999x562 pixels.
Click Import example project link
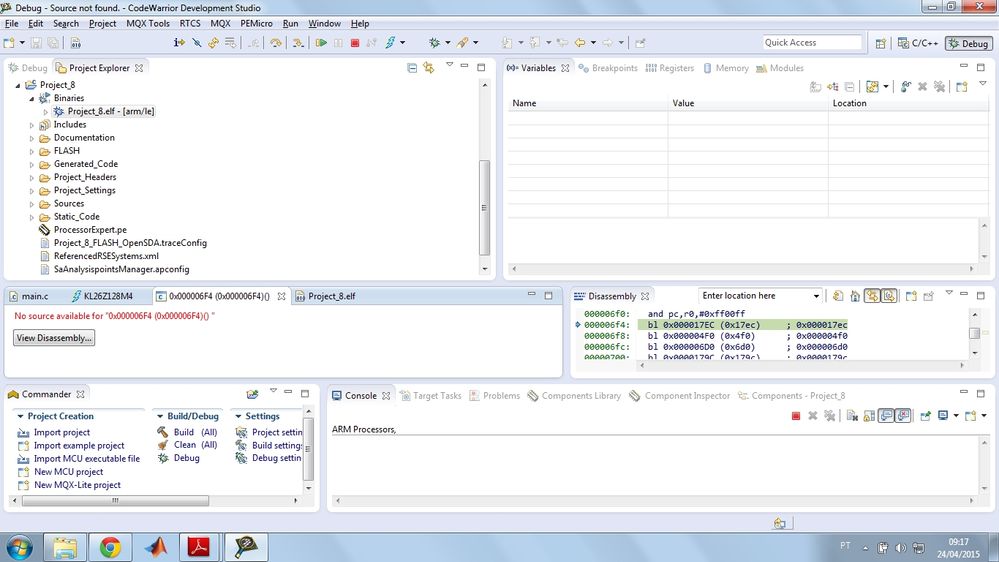click(x=79, y=445)
